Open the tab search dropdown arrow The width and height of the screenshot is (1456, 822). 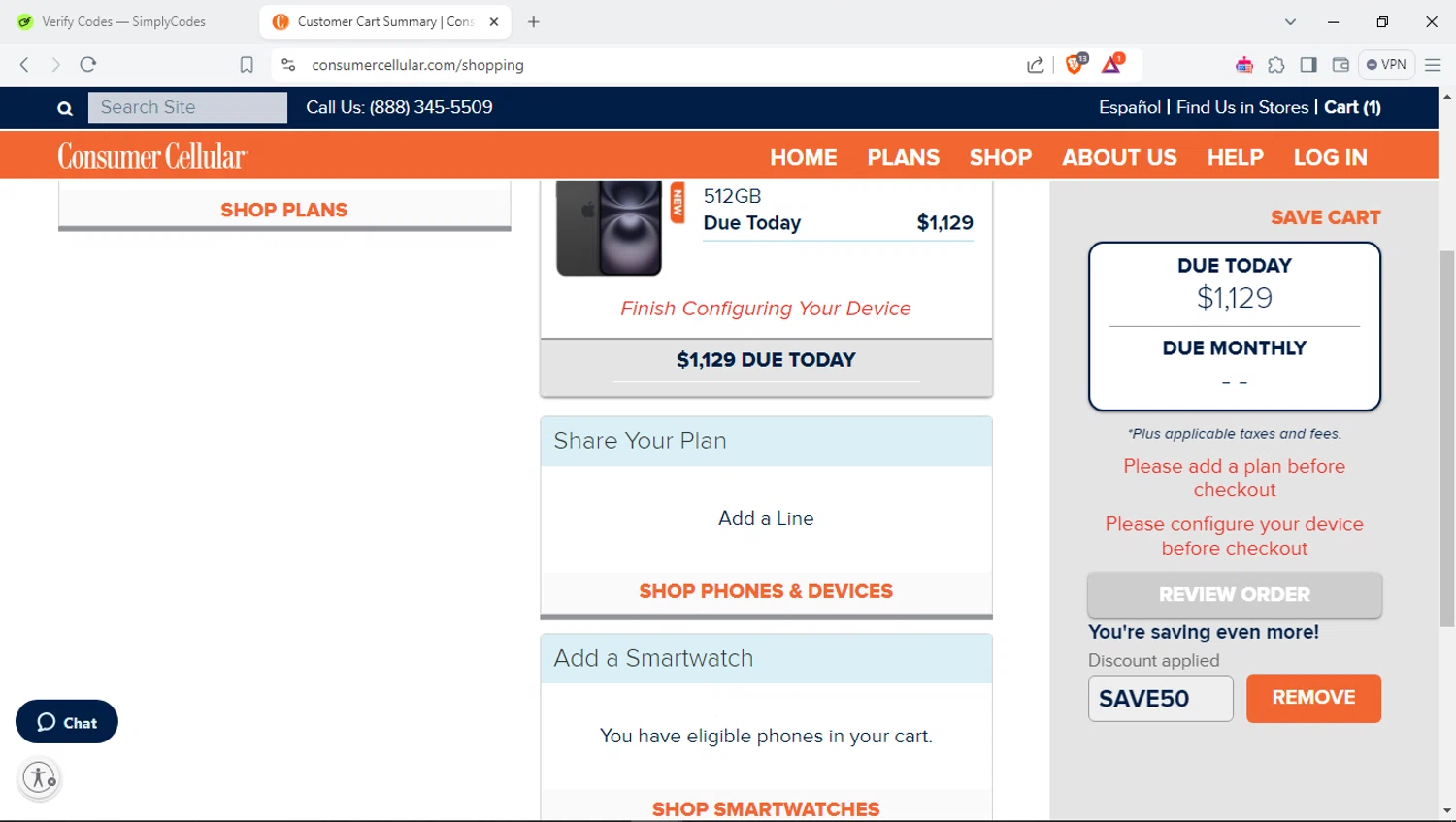[x=1290, y=21]
